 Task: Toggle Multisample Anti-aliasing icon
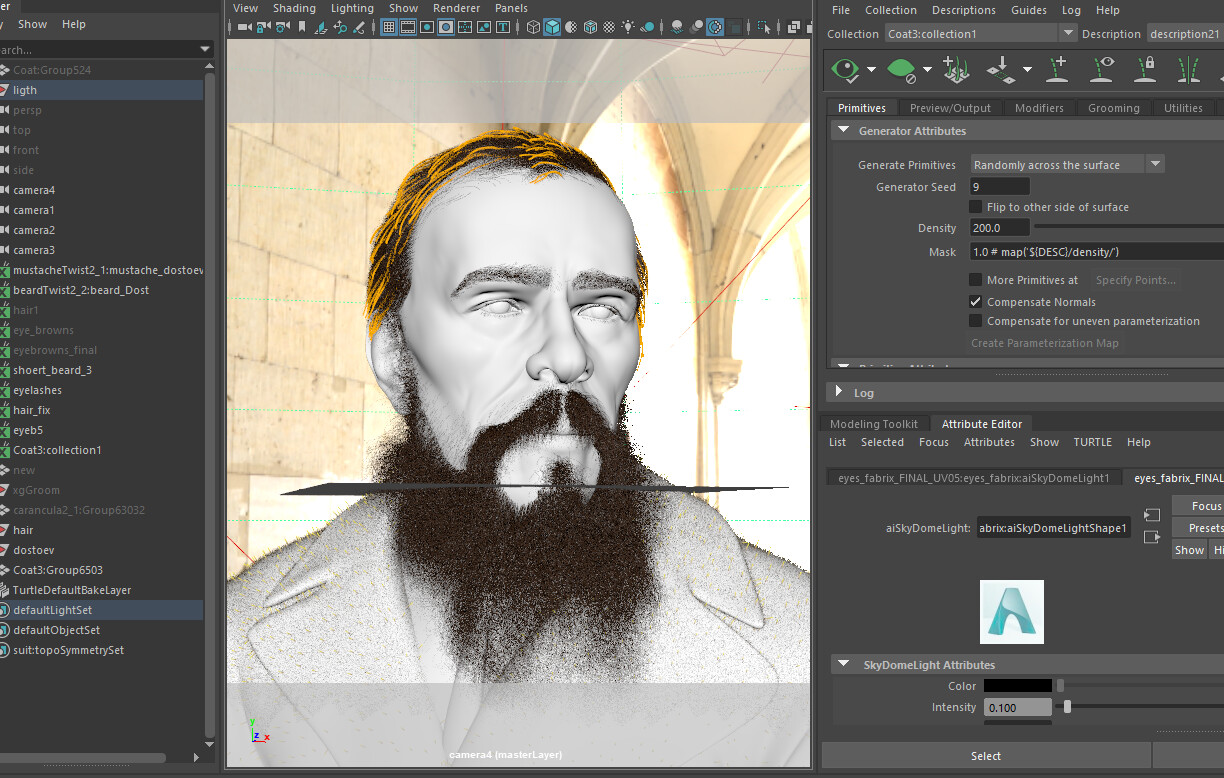click(714, 27)
